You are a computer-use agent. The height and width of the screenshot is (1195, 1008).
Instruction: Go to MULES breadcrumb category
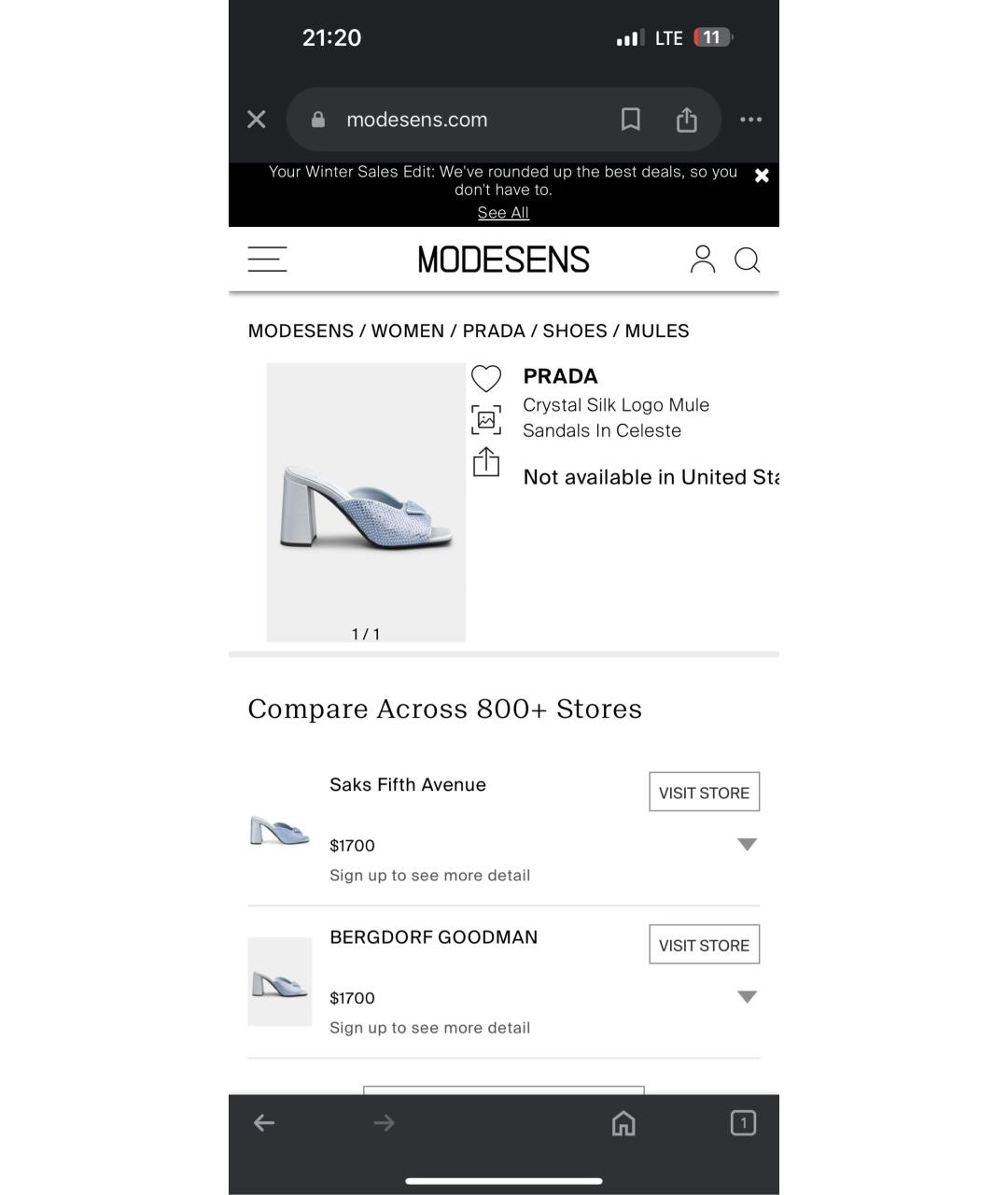pos(657,330)
